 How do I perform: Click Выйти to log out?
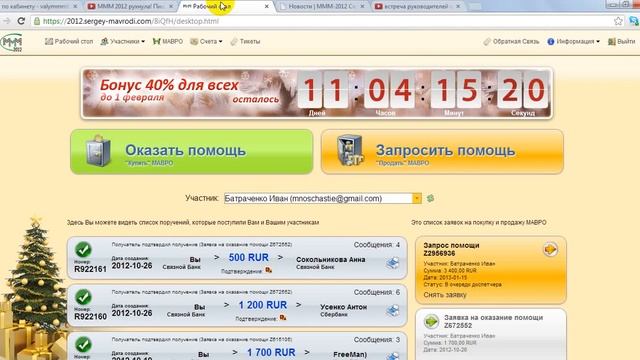click(x=622, y=41)
